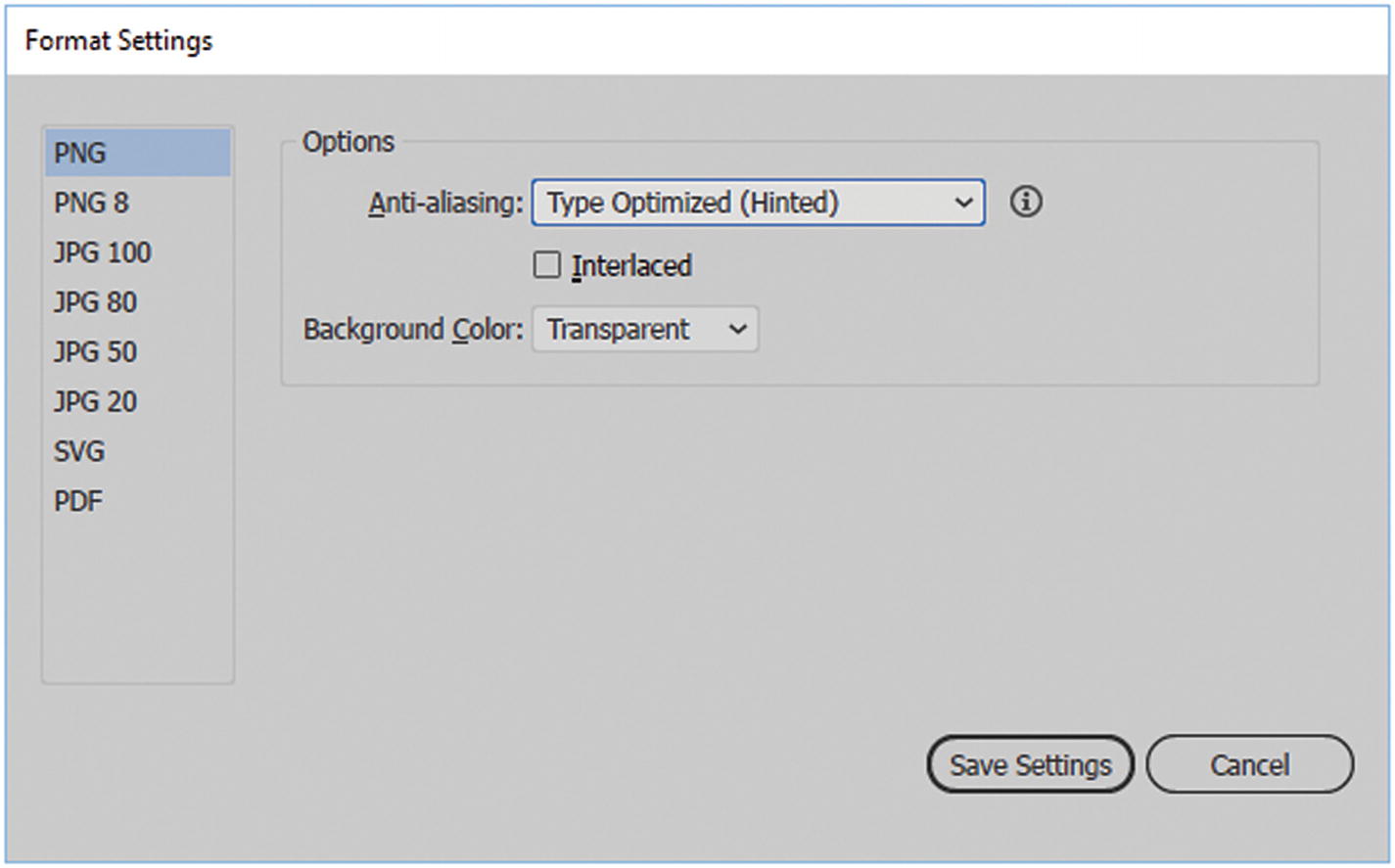Expand the Background Color dropdown
This screenshot has width=1395, height=868.
(x=644, y=330)
